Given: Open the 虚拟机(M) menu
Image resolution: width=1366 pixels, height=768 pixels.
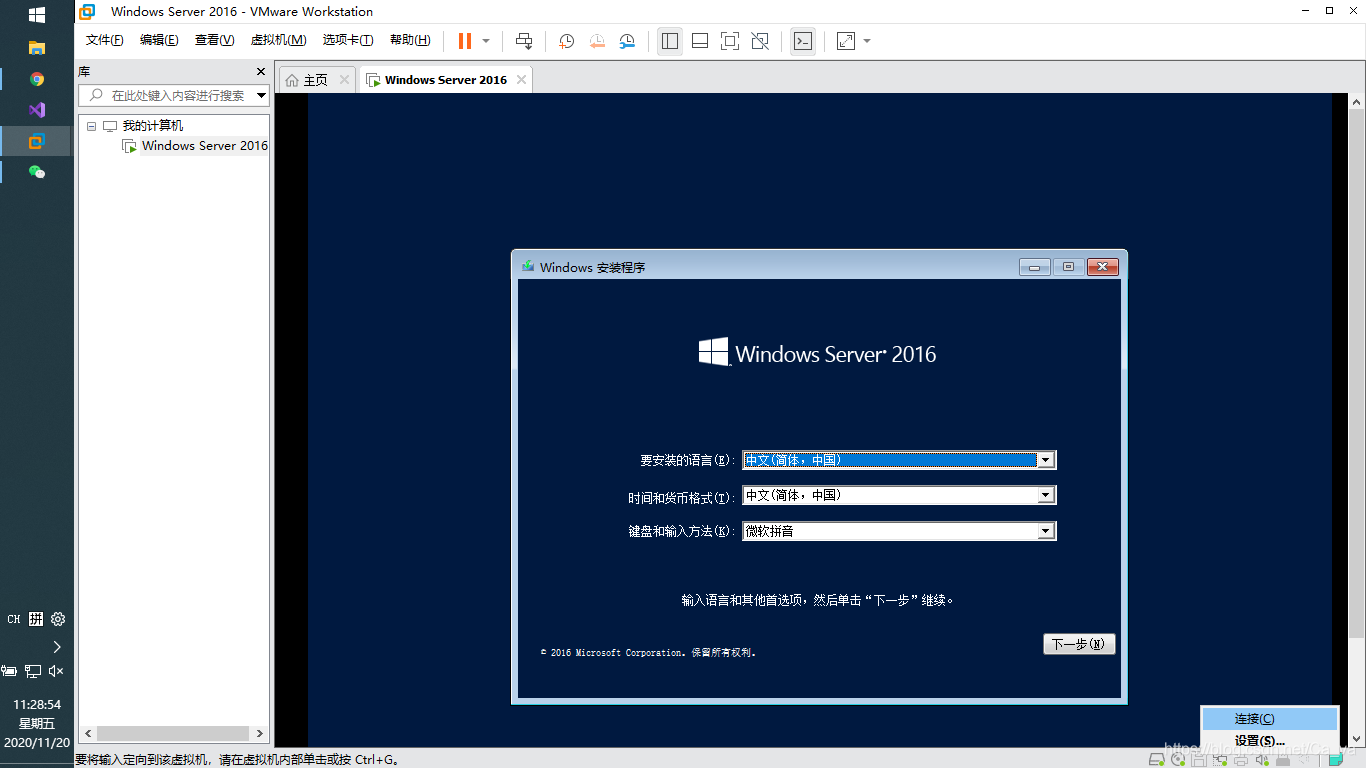Looking at the screenshot, I should (278, 40).
